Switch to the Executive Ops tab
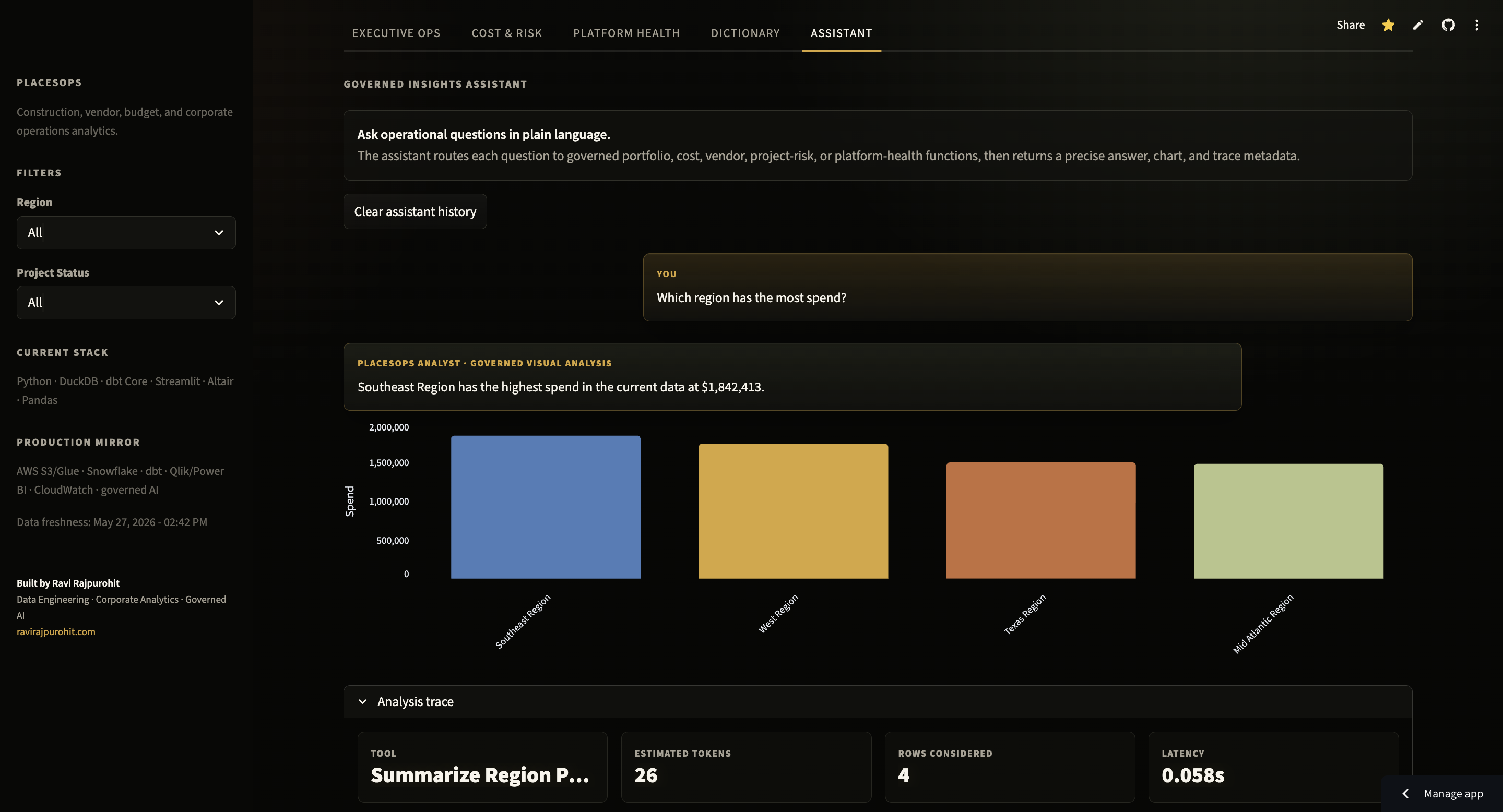1503x812 pixels. pos(396,33)
